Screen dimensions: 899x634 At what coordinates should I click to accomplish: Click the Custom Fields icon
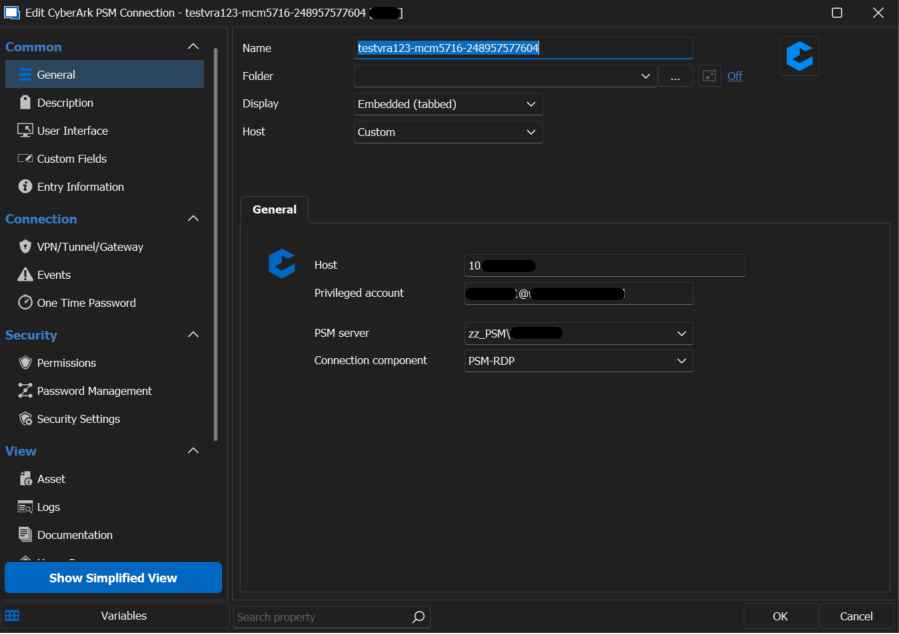tap(25, 158)
